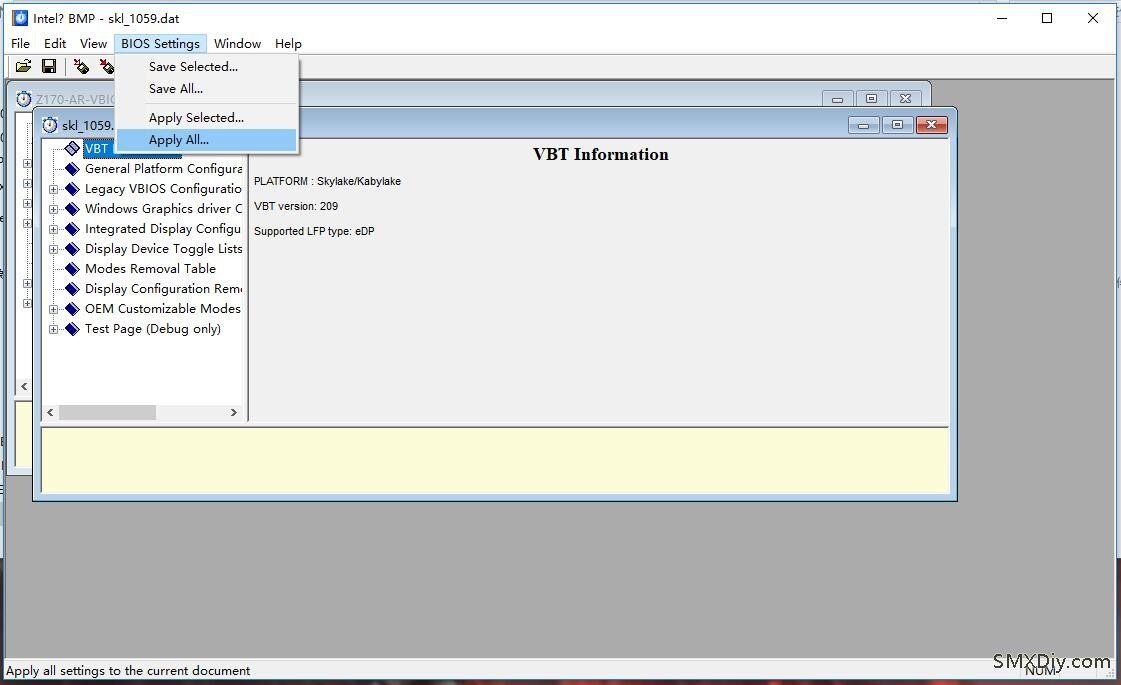Minimize the Z170-AR-VBIOS background window
This screenshot has width=1121, height=685.
pyautogui.click(x=837, y=99)
